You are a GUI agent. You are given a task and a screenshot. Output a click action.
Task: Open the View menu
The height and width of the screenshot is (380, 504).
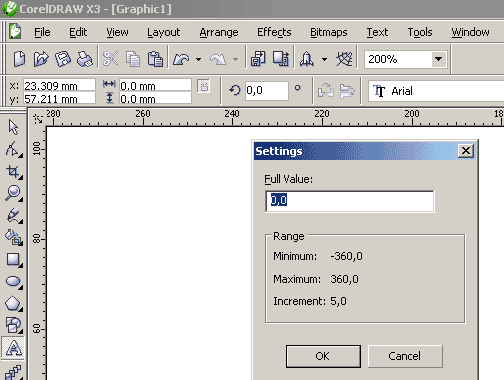(x=117, y=32)
